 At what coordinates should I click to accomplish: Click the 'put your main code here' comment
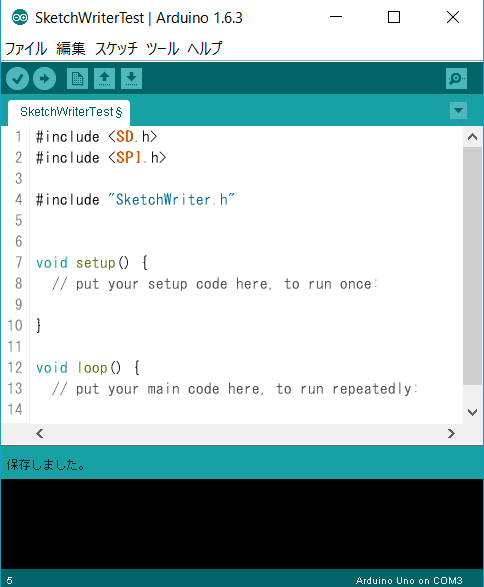tap(235, 389)
